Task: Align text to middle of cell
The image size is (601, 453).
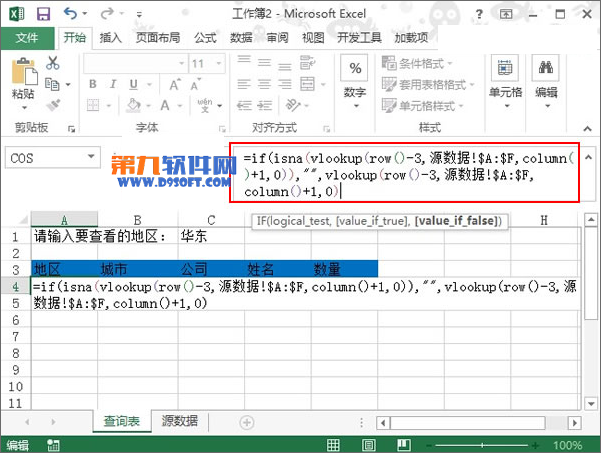Action: pos(264,62)
